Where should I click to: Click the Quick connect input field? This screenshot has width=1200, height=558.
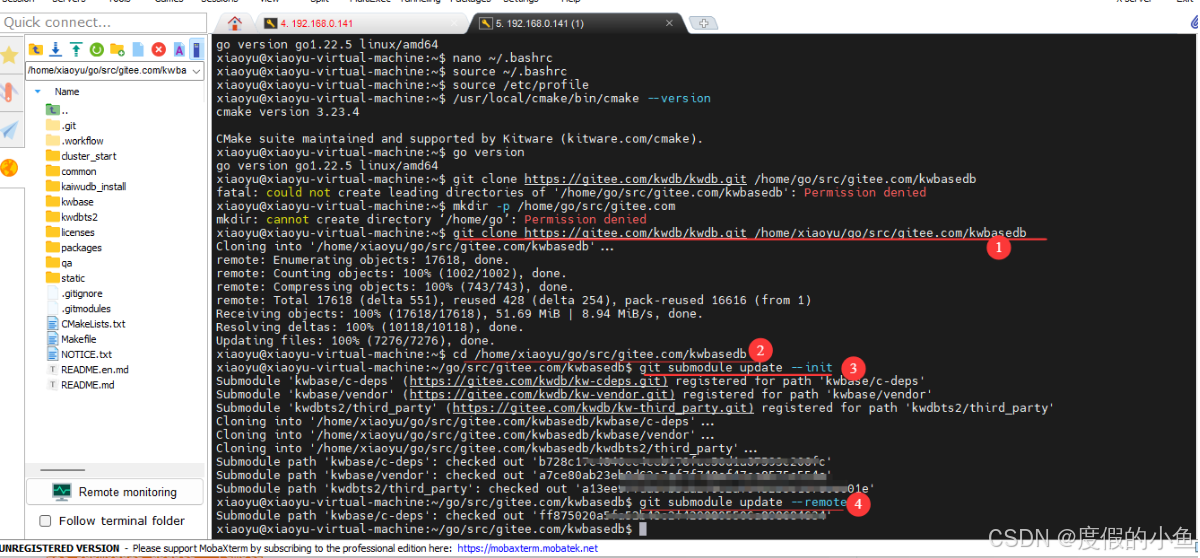(100, 22)
